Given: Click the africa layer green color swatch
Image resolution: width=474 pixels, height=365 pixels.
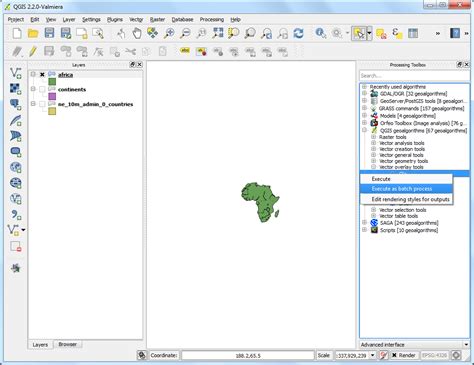Looking at the screenshot, I should [x=52, y=82].
